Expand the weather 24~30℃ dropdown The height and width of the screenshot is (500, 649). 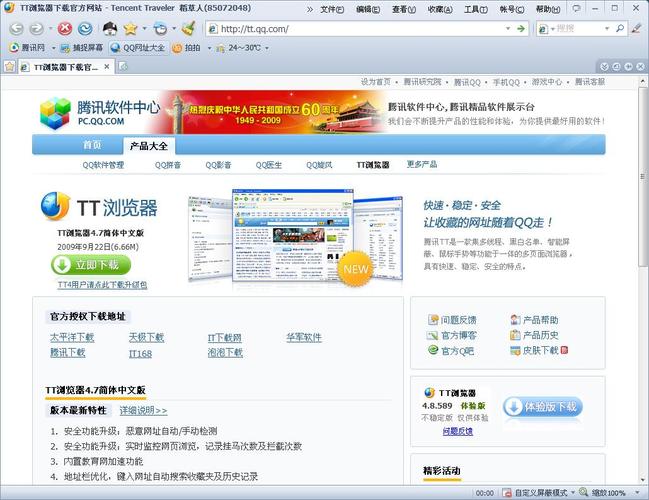tap(267, 48)
